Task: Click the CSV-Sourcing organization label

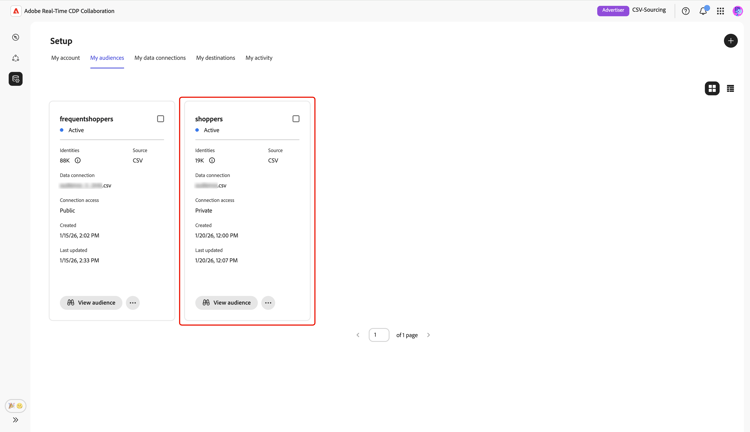Action: (x=649, y=10)
